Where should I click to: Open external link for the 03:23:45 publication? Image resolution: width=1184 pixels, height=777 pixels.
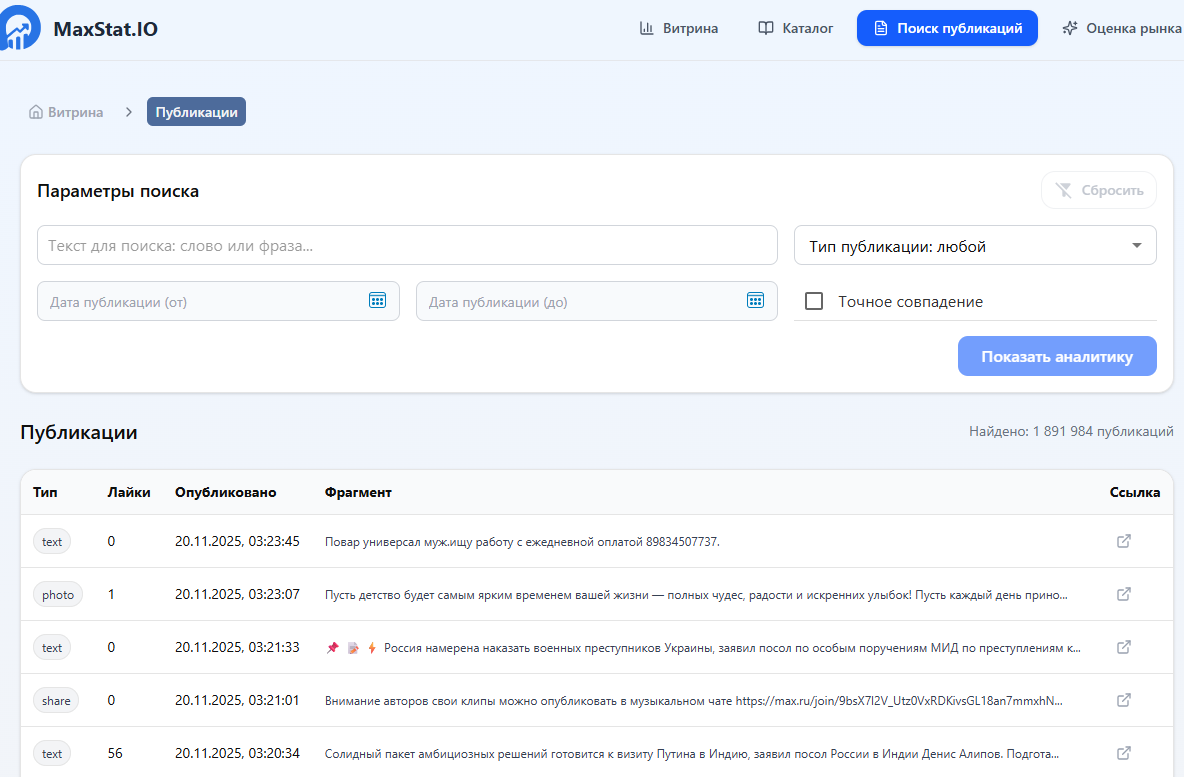[1123, 541]
